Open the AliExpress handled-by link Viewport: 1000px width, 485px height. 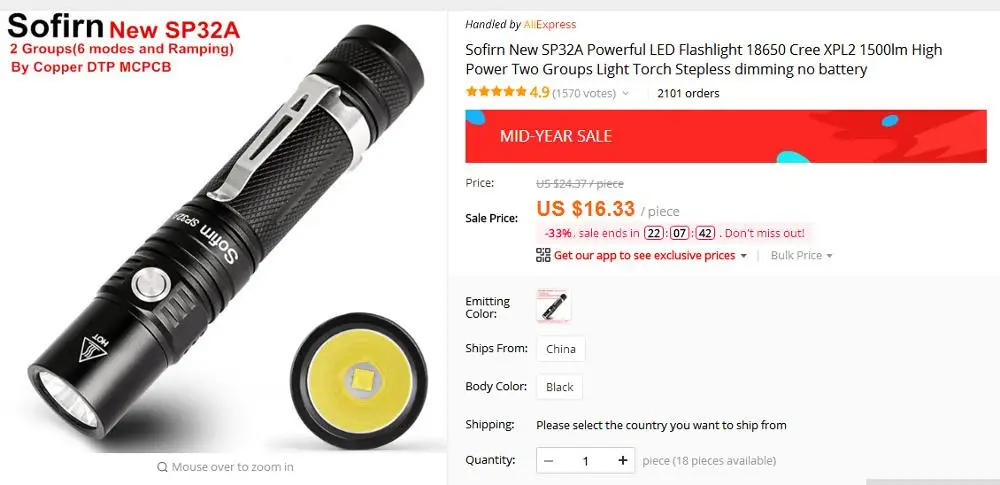click(x=550, y=25)
